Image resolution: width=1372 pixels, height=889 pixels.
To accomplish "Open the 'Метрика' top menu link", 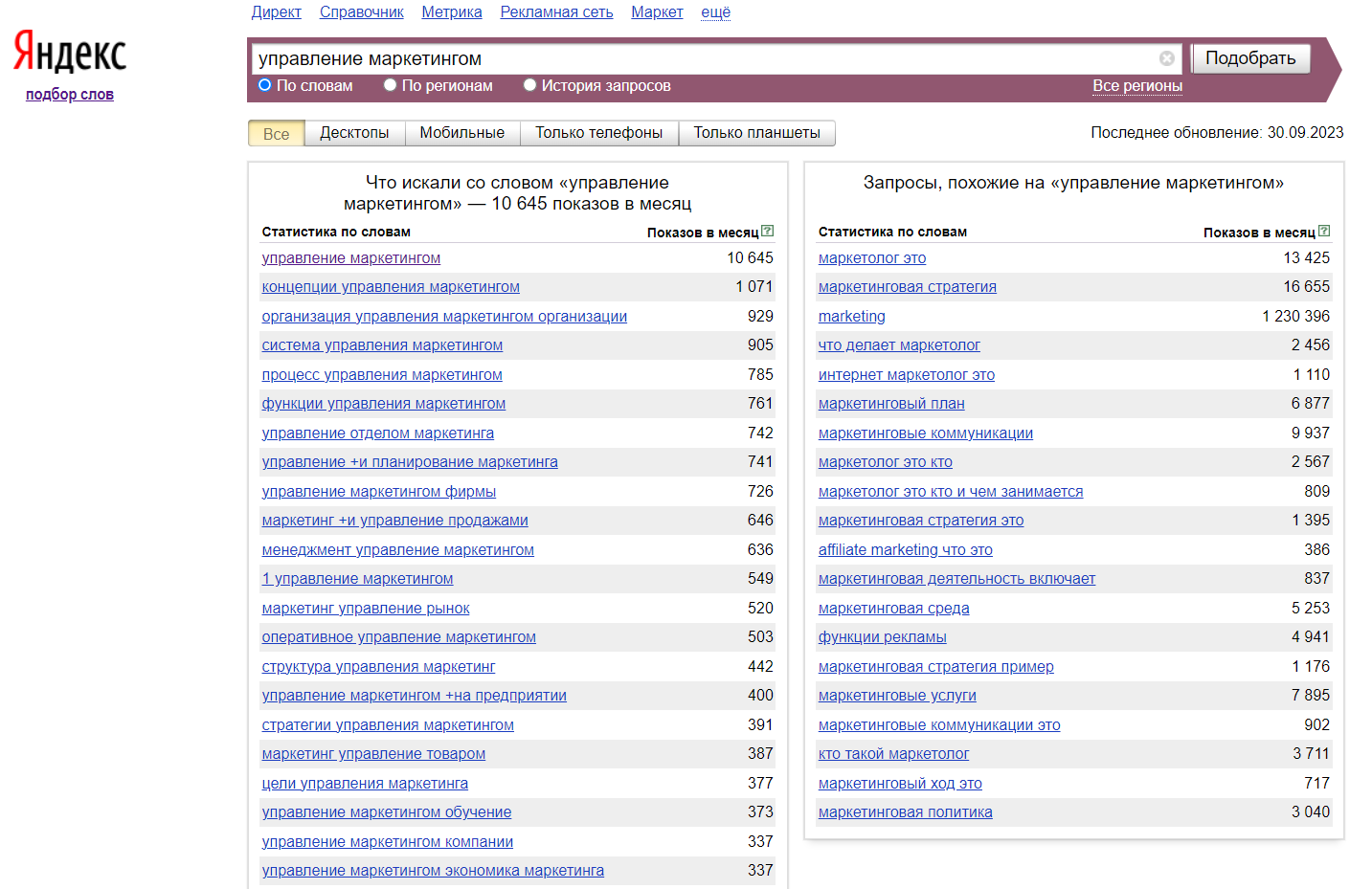I will (452, 12).
